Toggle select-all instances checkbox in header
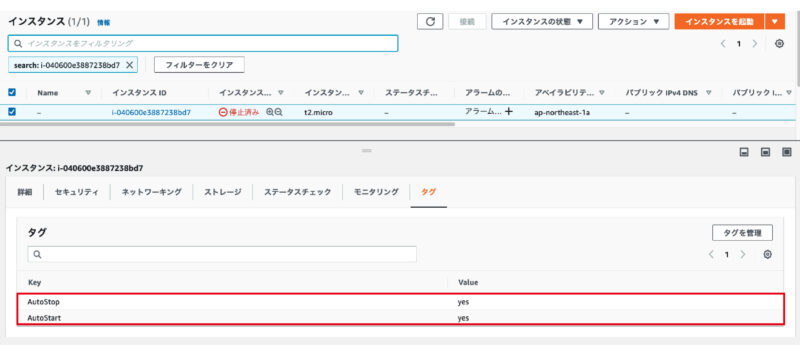800x361 pixels. (x=12, y=92)
